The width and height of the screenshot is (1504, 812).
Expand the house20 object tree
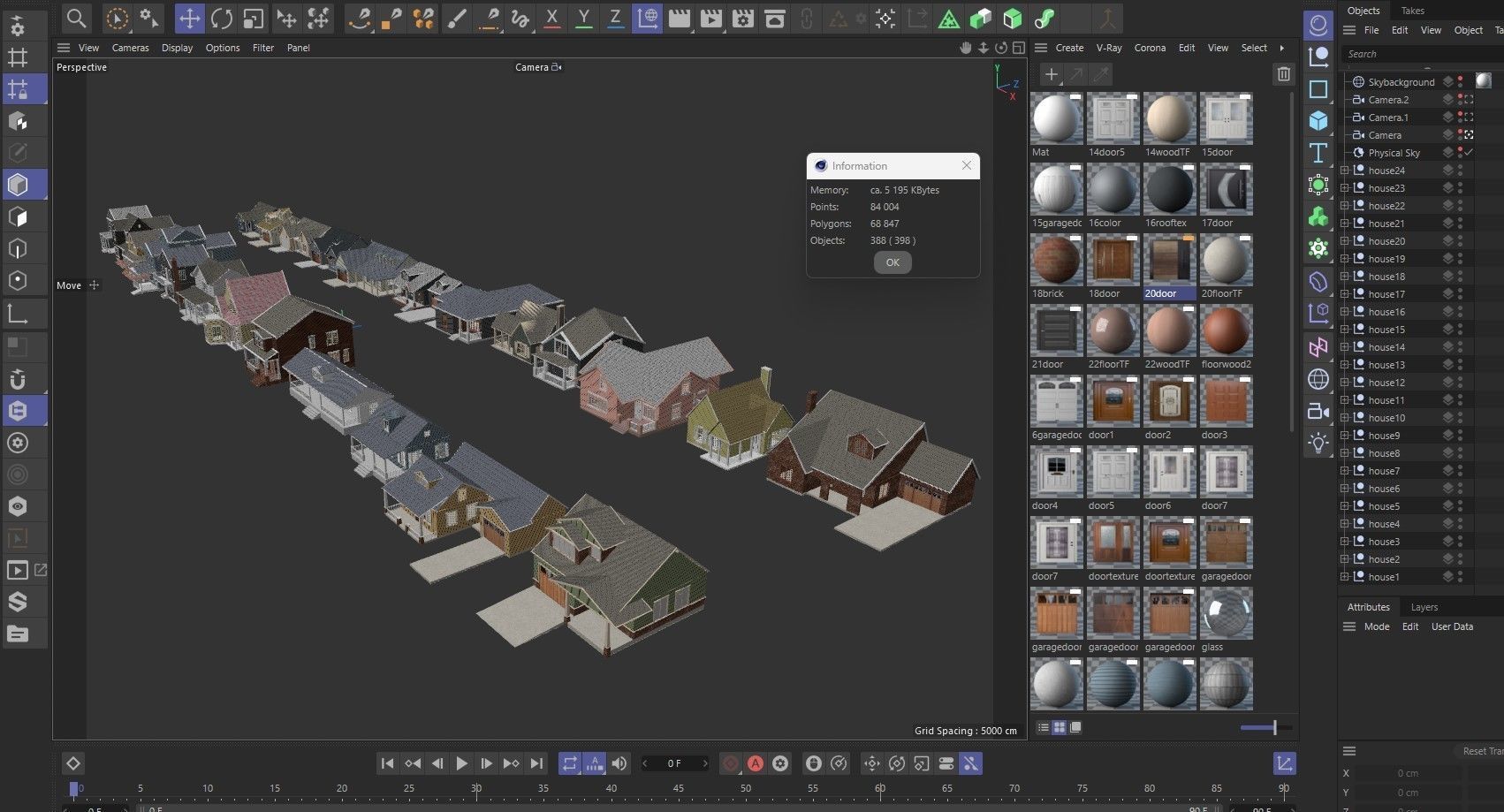[1345, 241]
